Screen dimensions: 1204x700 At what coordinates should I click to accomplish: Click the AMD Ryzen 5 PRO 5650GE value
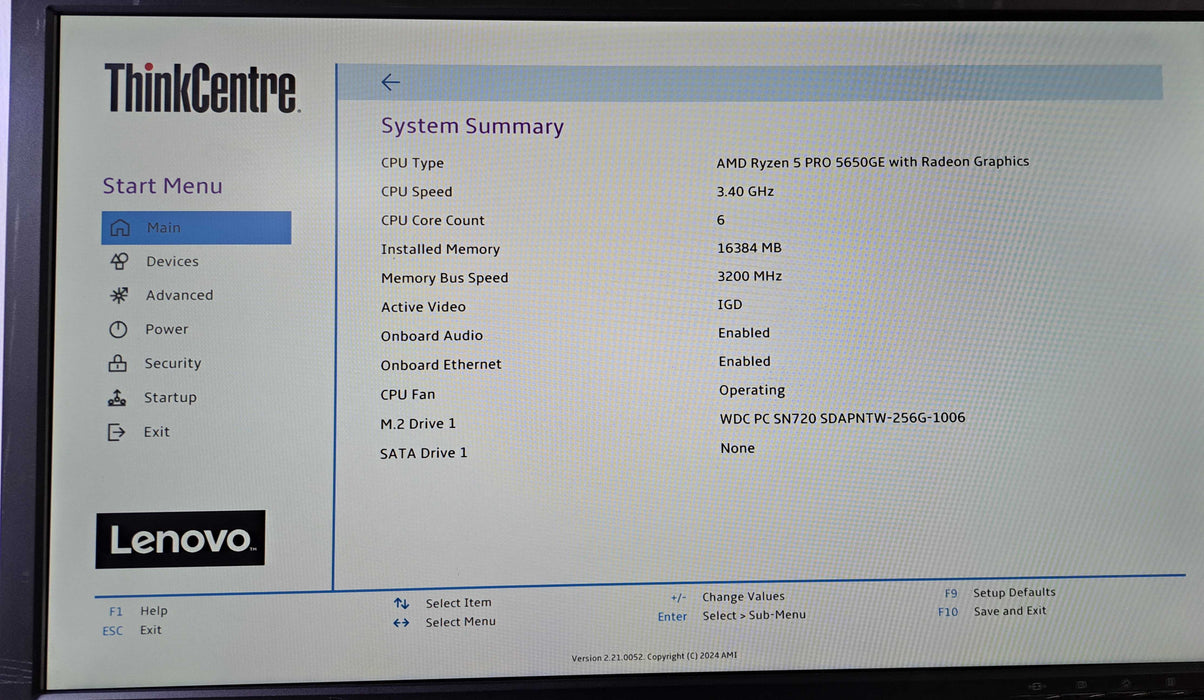coord(872,161)
